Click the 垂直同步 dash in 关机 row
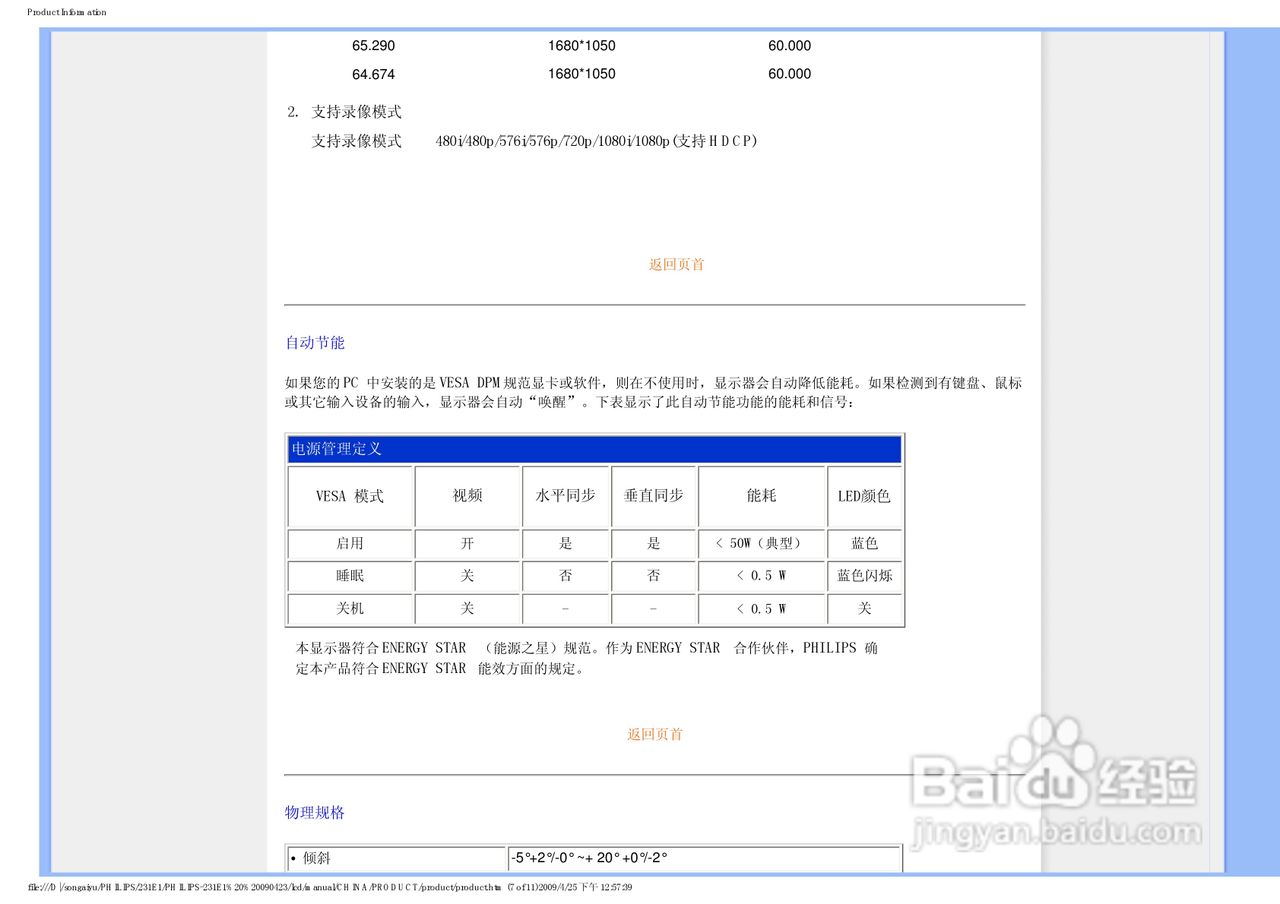Image resolution: width=1280 pixels, height=904 pixels. click(653, 609)
